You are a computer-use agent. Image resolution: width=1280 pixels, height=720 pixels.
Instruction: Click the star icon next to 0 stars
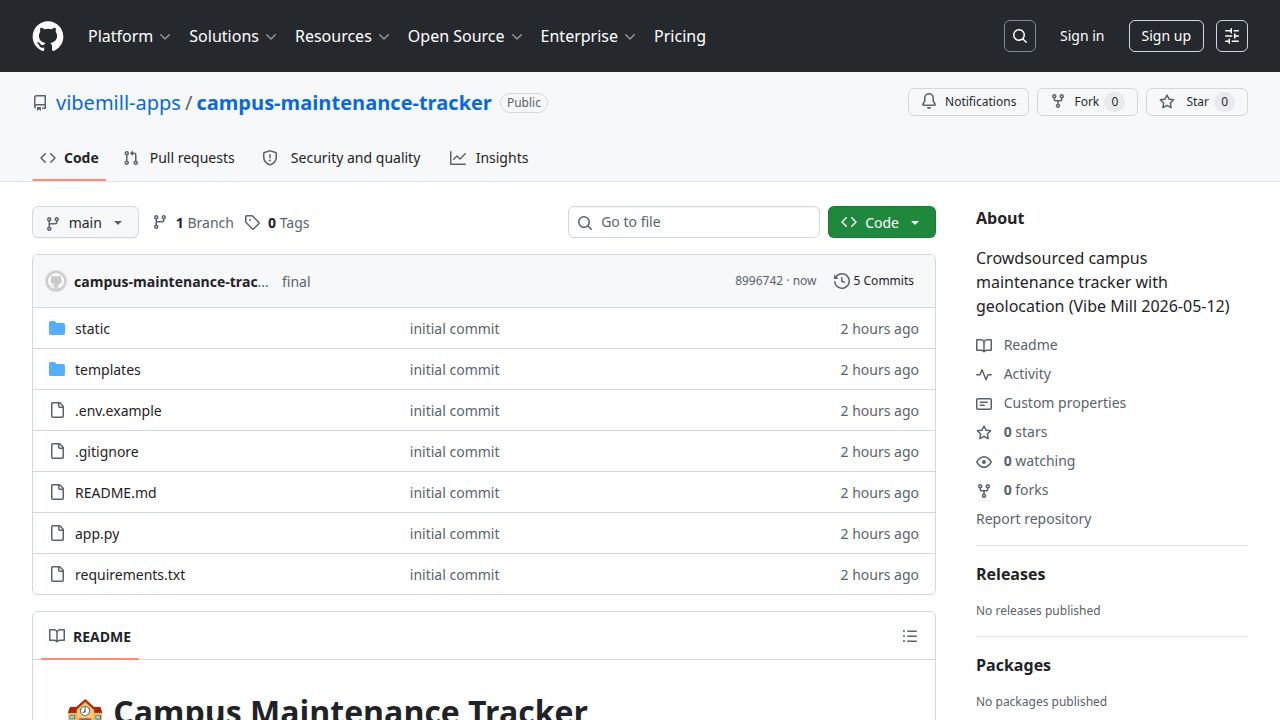click(x=984, y=432)
